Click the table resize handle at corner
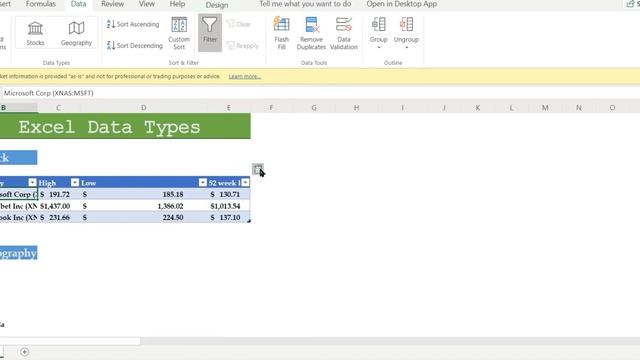 coord(249,221)
